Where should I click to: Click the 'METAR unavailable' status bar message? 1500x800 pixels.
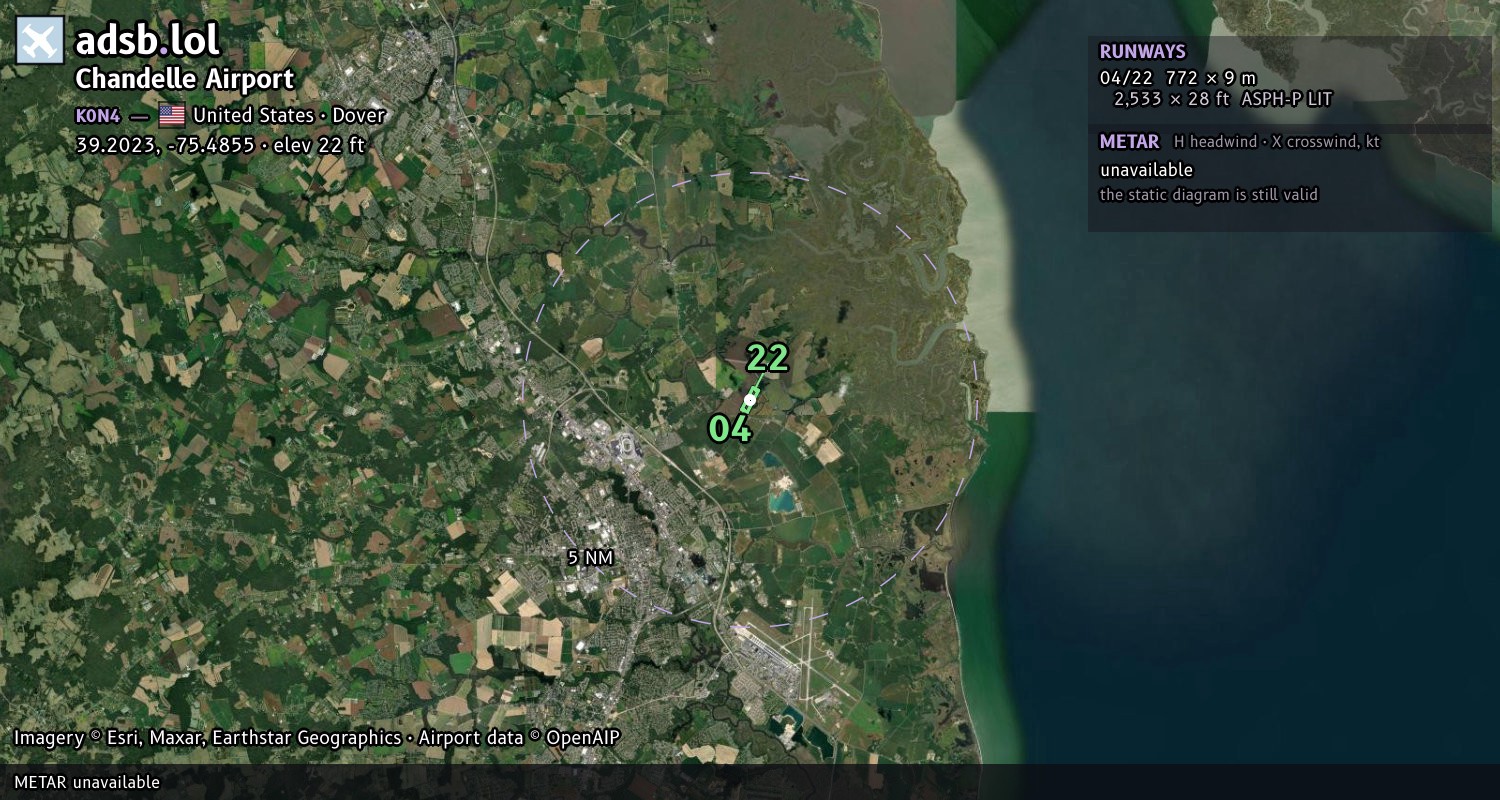click(x=87, y=782)
